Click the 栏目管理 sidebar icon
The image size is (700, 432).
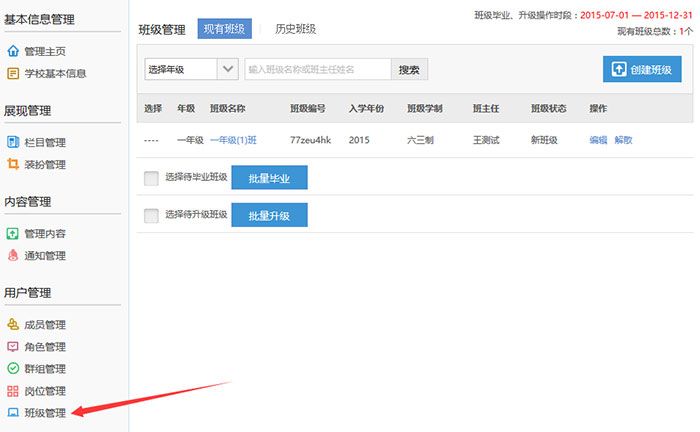tap(13, 143)
